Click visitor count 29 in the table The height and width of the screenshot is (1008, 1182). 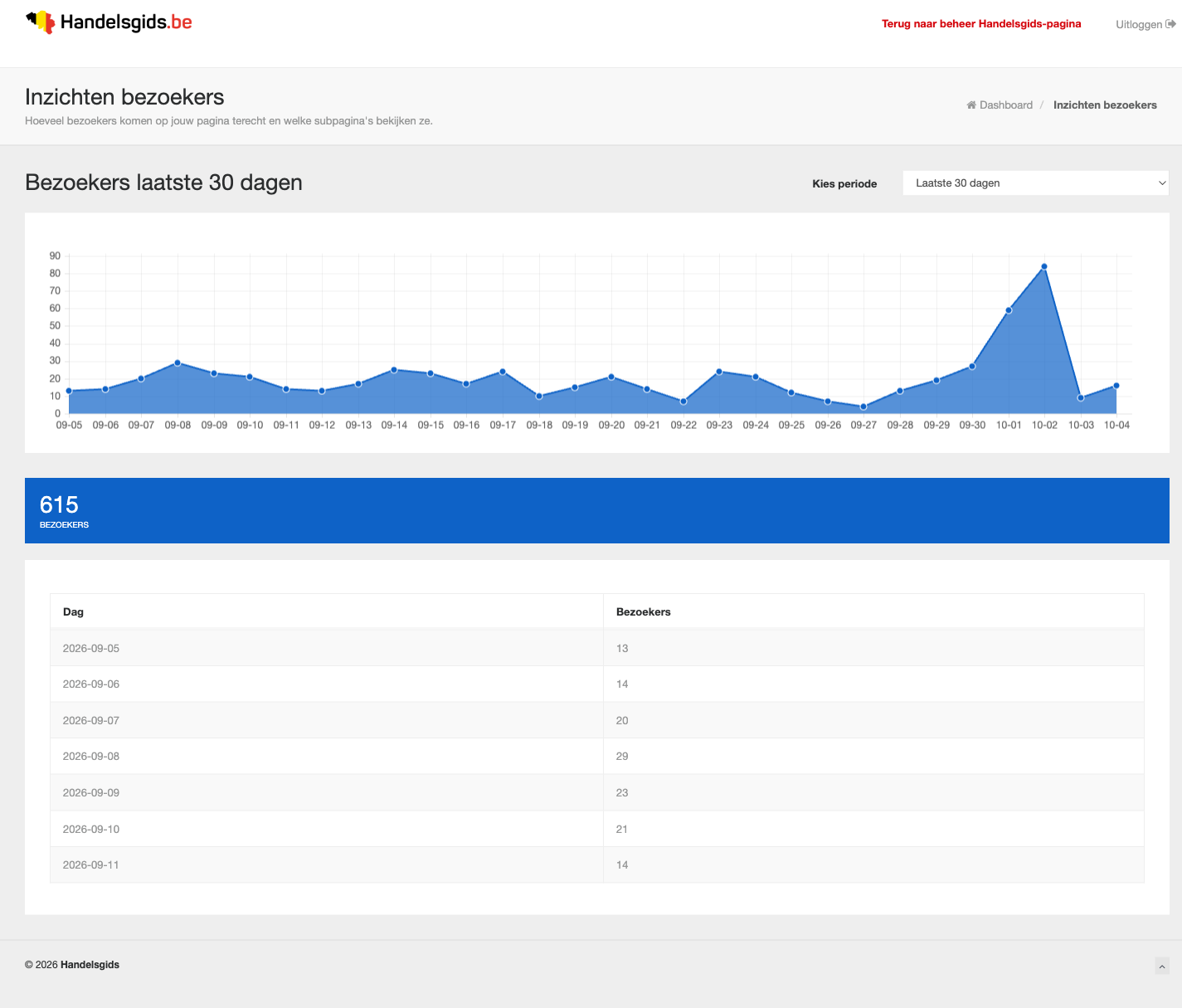[622, 757]
